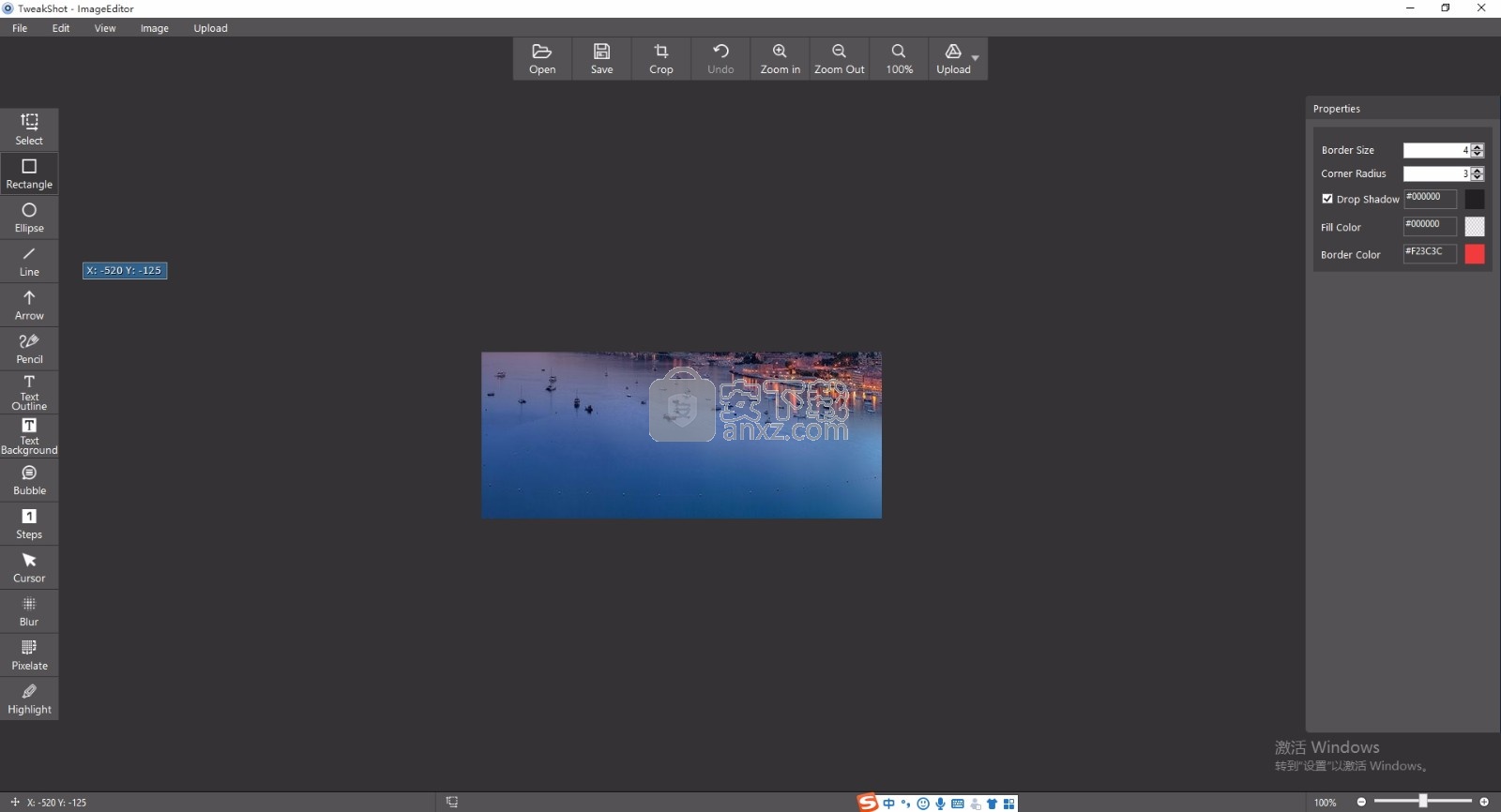Click the edited photo on the canvas

coord(681,435)
